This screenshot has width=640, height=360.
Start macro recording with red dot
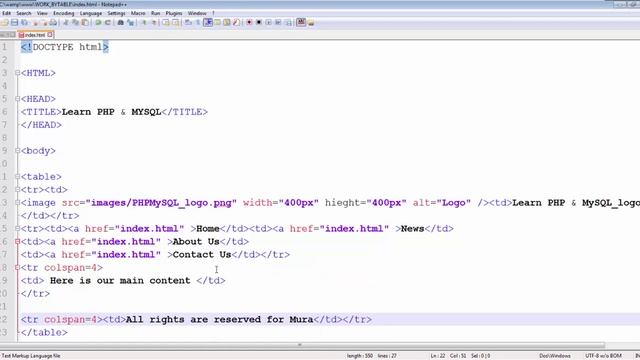(x=249, y=22)
